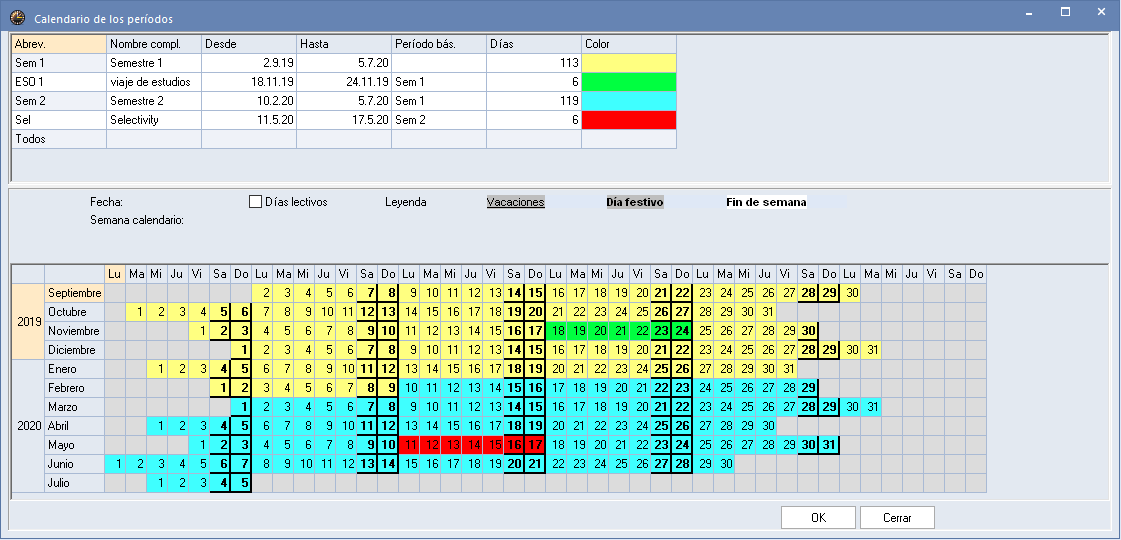Select green day 18 in Noviembre
The height and width of the screenshot is (540, 1121).
[557, 331]
